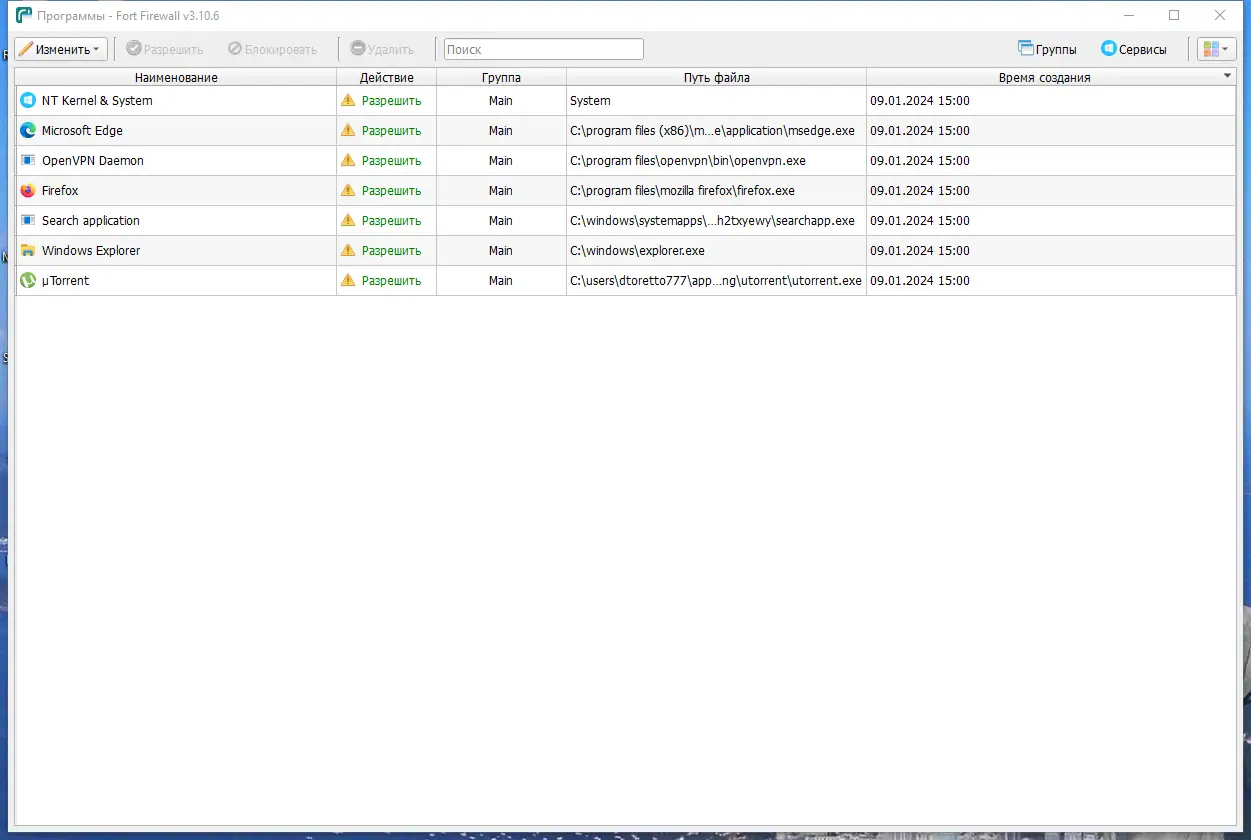Click the Firefox app icon
This screenshot has height=840, width=1251.
[28, 191]
